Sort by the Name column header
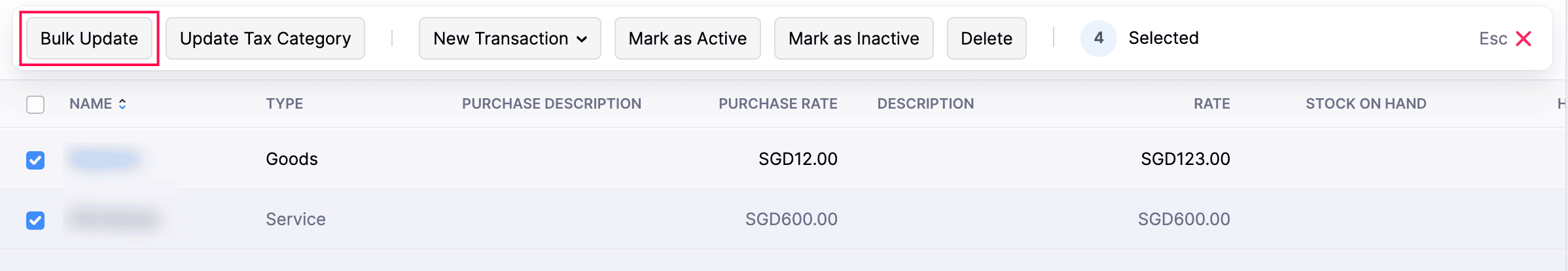This screenshot has height=271, width=1568. pos(90,103)
